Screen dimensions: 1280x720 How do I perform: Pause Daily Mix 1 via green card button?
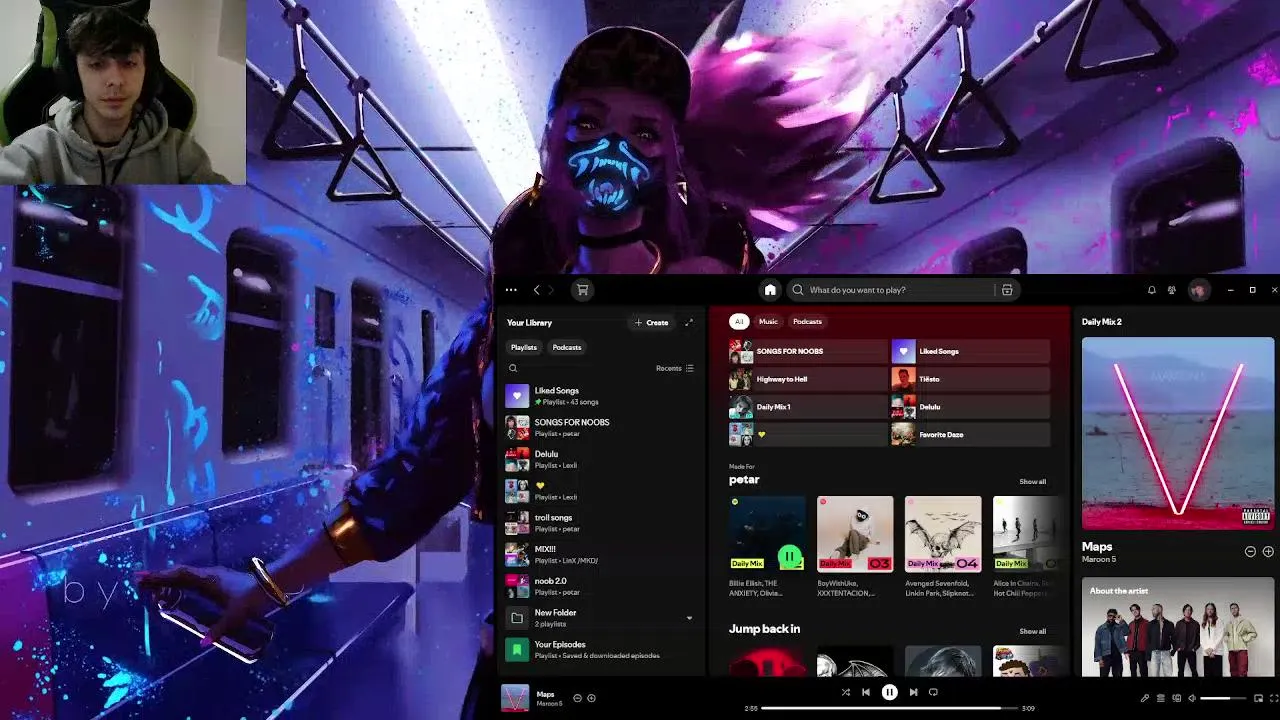click(x=789, y=557)
